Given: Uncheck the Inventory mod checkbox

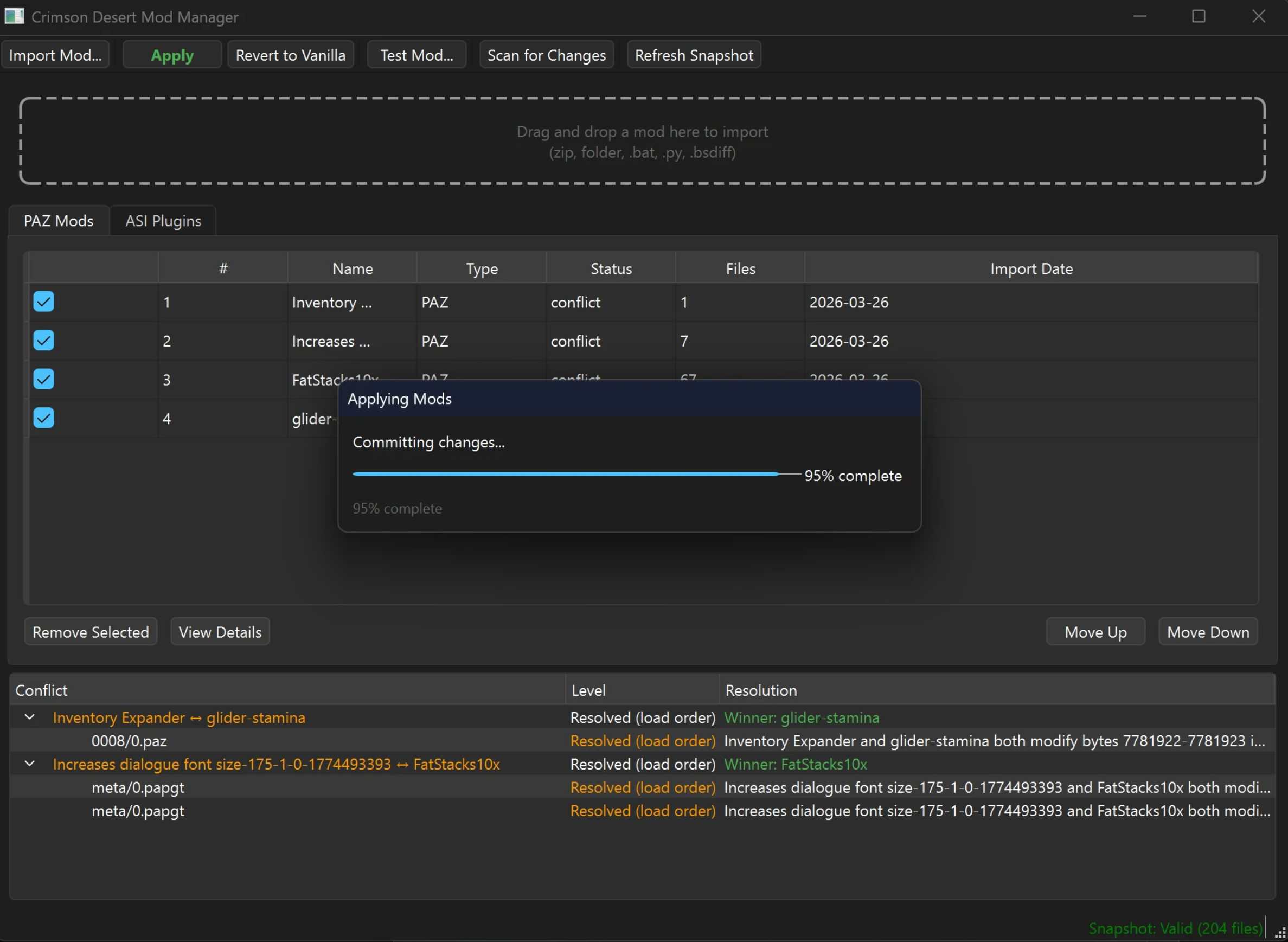Looking at the screenshot, I should (x=43, y=302).
